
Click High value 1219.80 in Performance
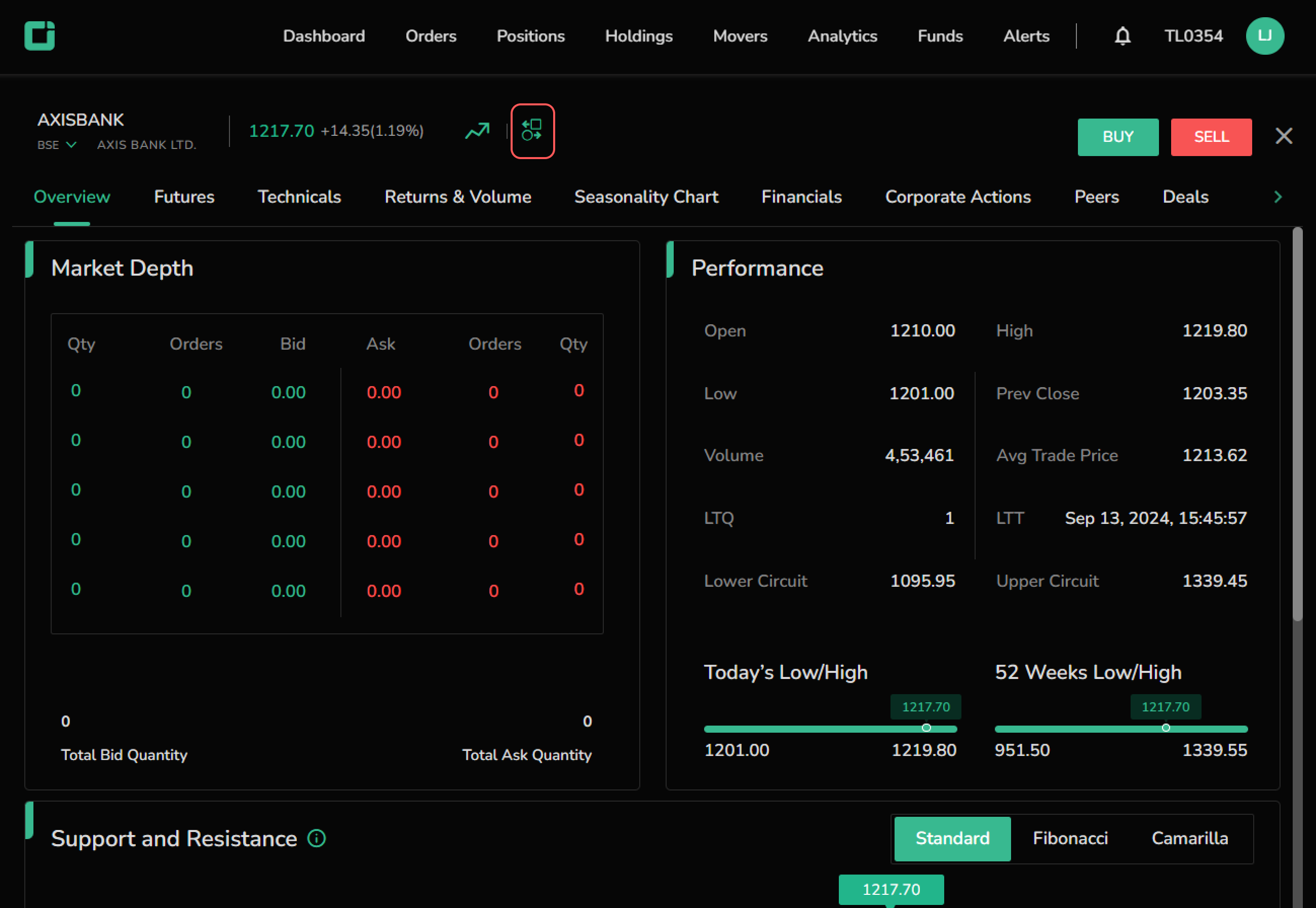[1214, 330]
